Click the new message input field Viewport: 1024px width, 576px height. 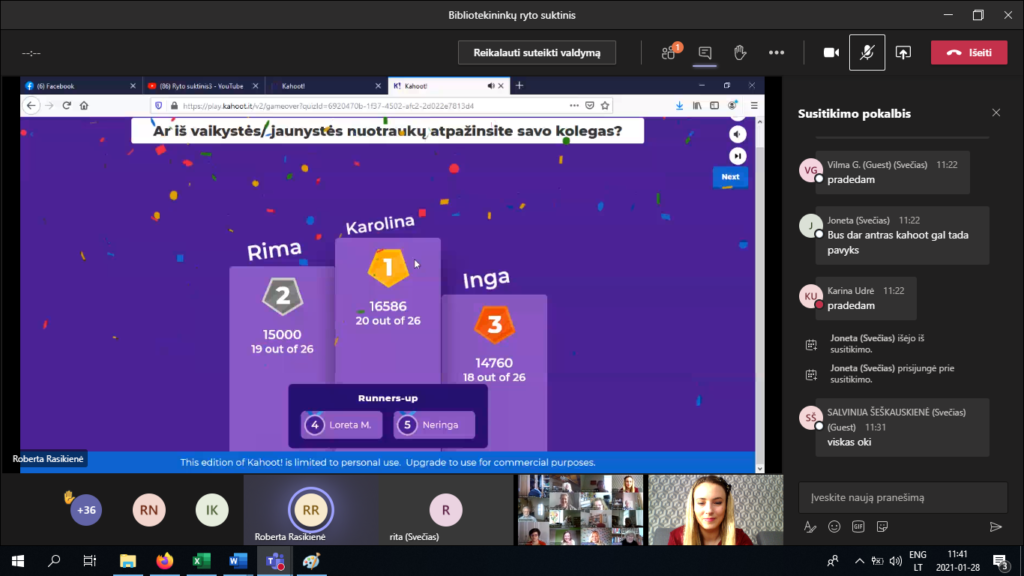902,497
